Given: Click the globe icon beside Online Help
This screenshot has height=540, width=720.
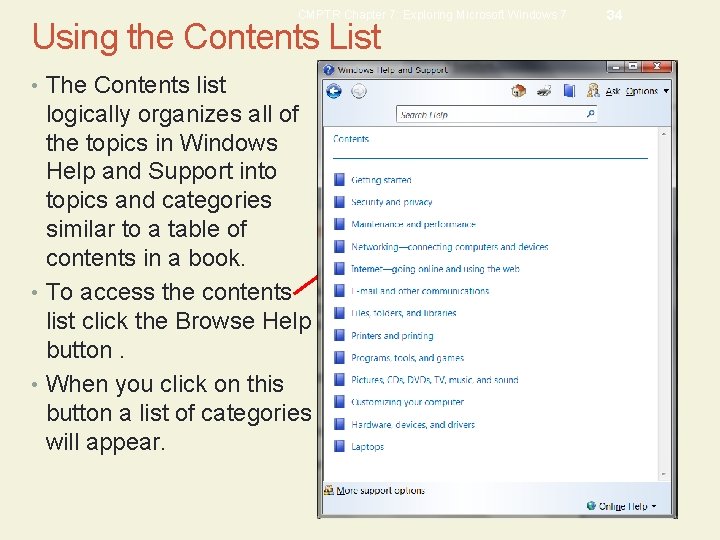Looking at the screenshot, I should 591,506.
